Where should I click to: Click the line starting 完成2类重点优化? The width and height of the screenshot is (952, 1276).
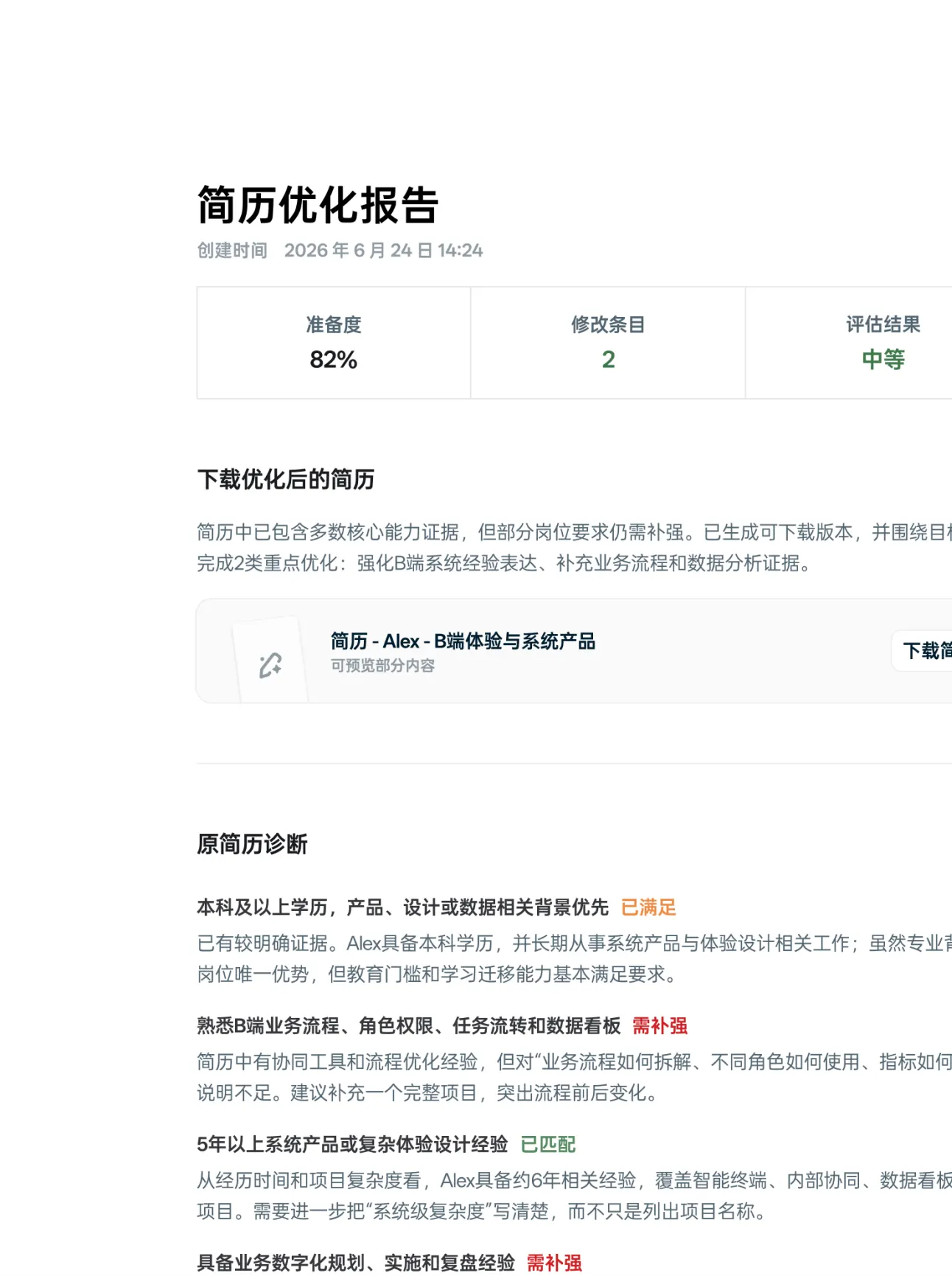pyautogui.click(x=503, y=563)
